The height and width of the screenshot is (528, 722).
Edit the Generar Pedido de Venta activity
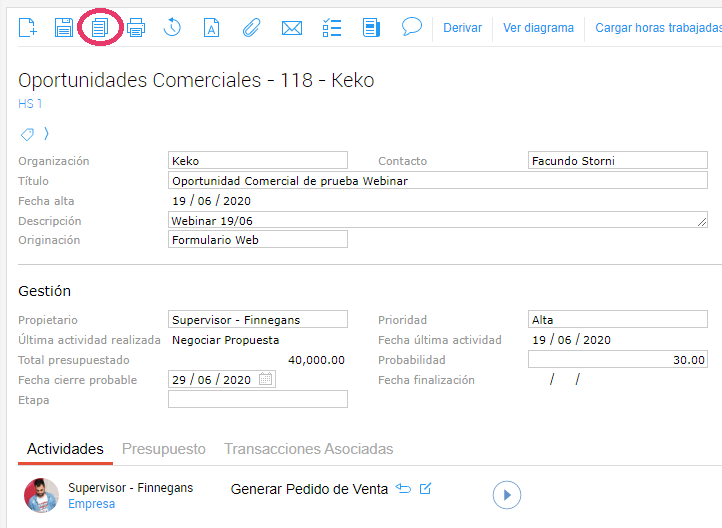click(426, 489)
